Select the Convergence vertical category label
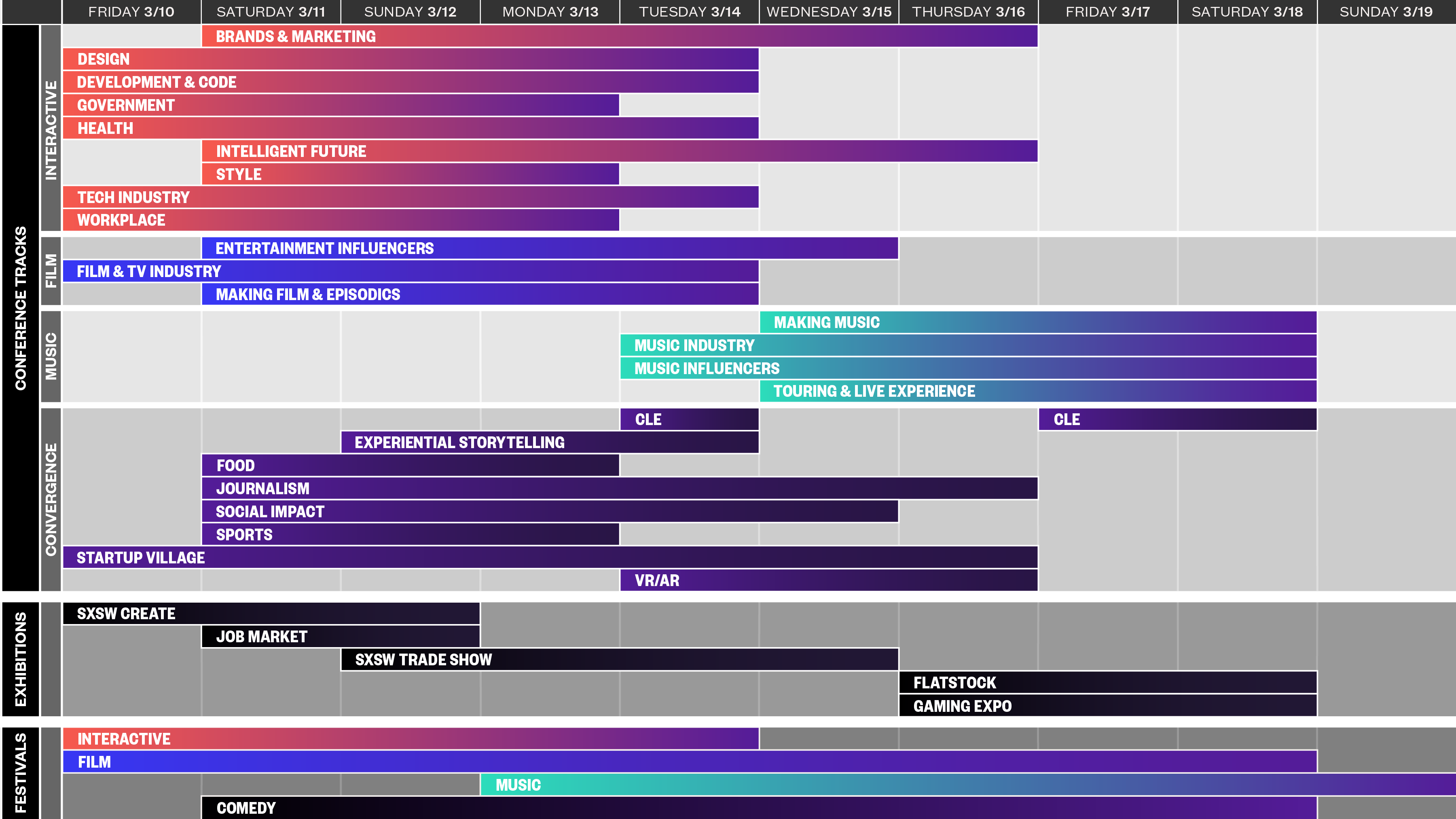 tap(51, 499)
